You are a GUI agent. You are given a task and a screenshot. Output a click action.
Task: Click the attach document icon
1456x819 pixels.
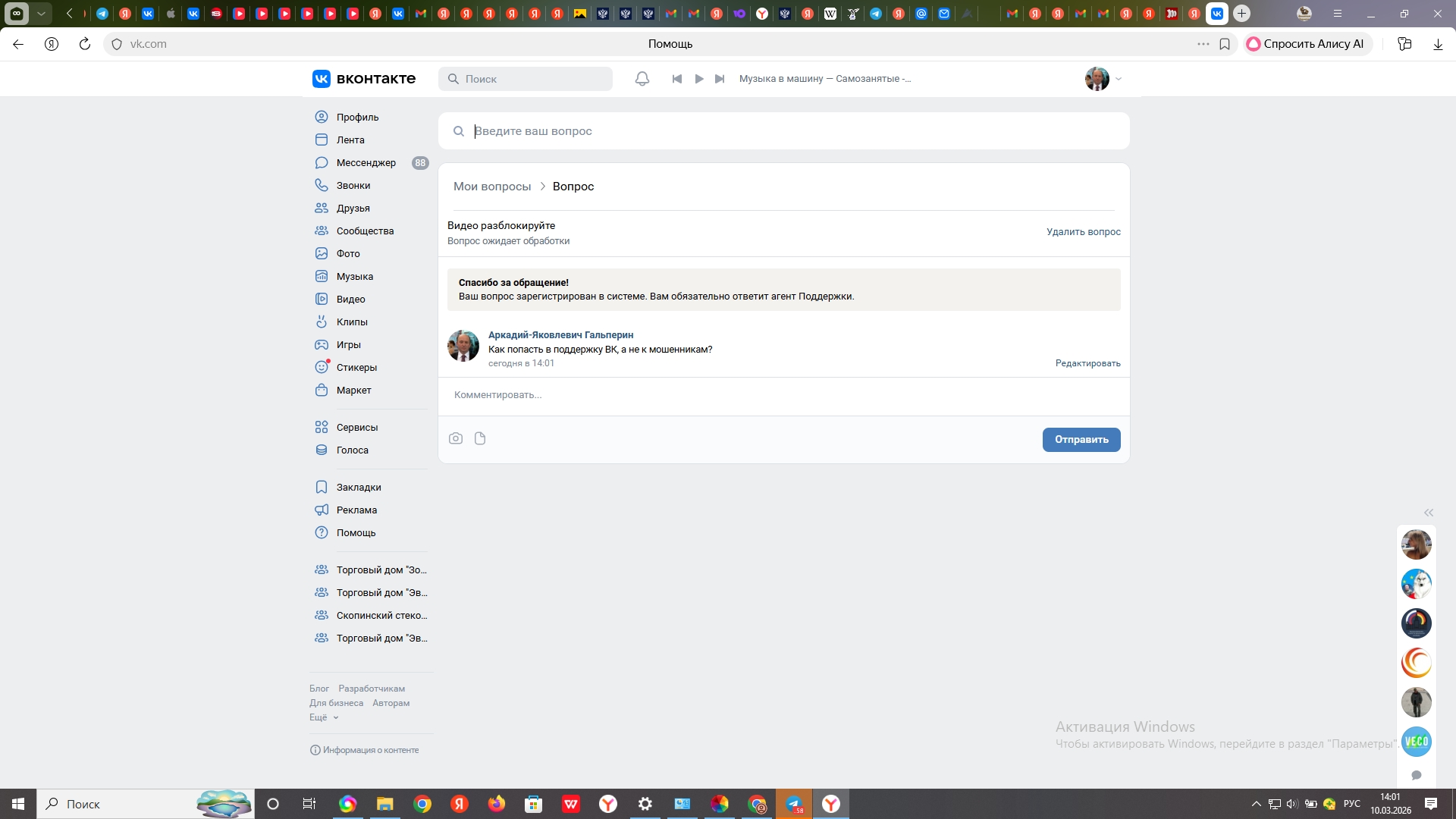[x=480, y=438]
